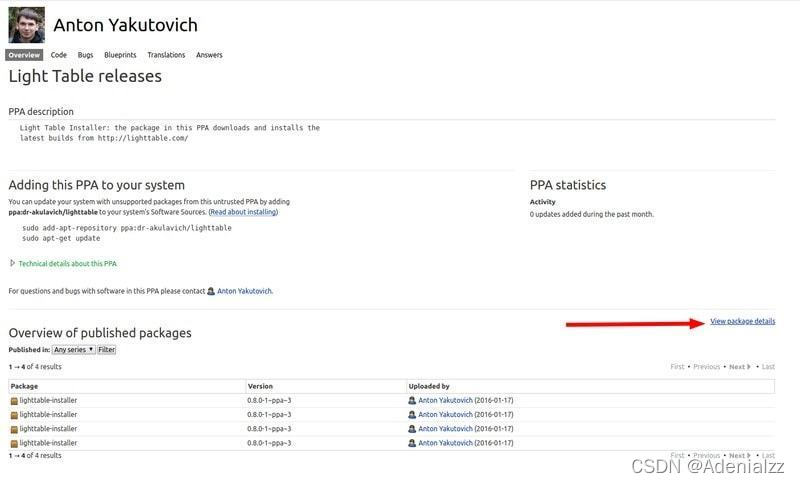Viewport: 800px width, 483px height.
Task: Click the add-apt-repository command text
Action: (127, 228)
